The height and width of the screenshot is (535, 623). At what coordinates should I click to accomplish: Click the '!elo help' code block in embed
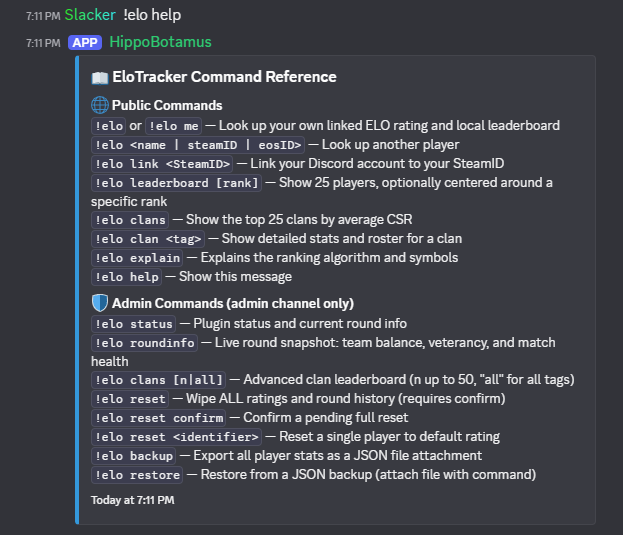tap(126, 277)
